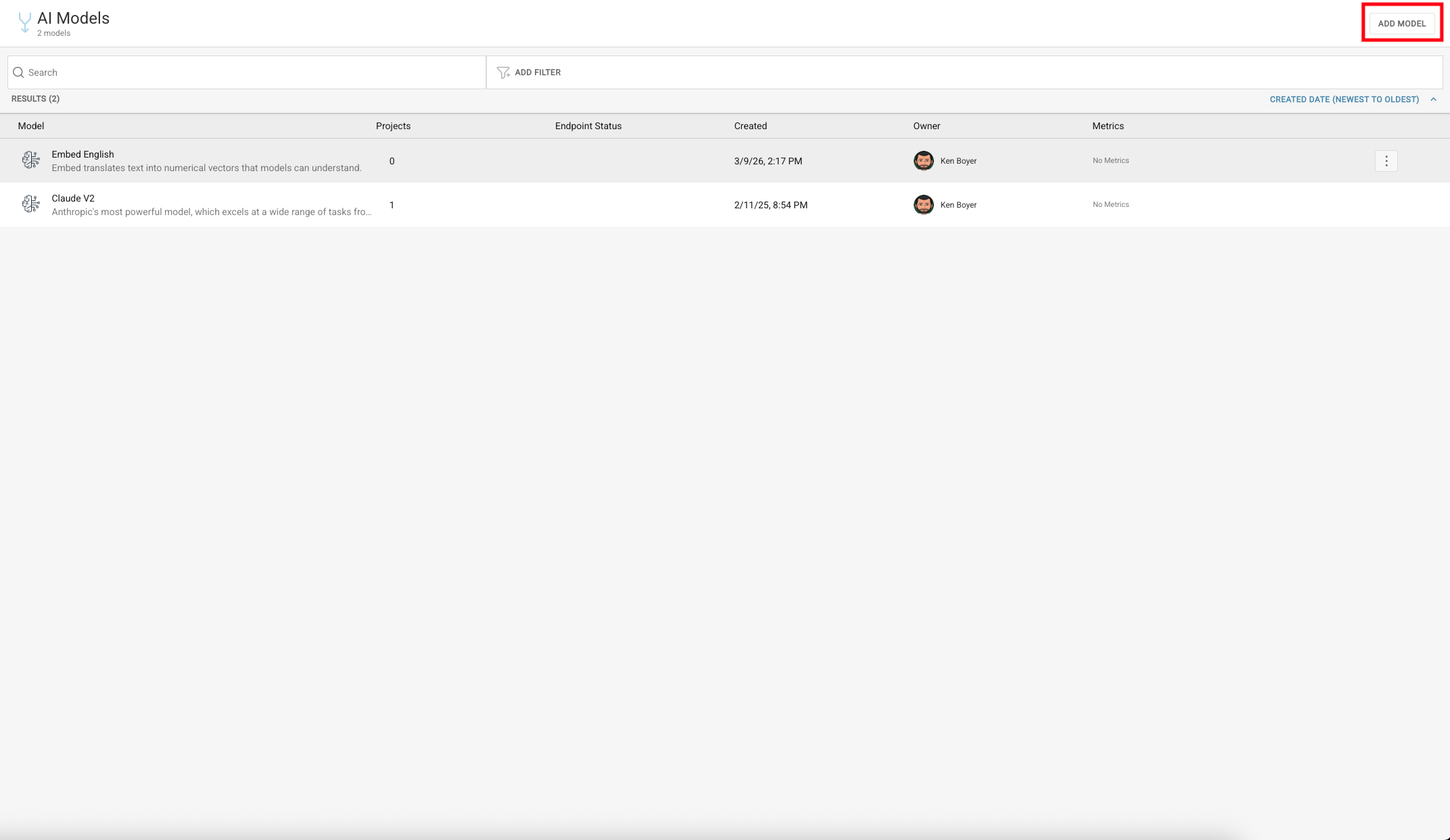Click Ken Boyer name in Embed English row
The height and width of the screenshot is (840, 1450).
coord(958,161)
